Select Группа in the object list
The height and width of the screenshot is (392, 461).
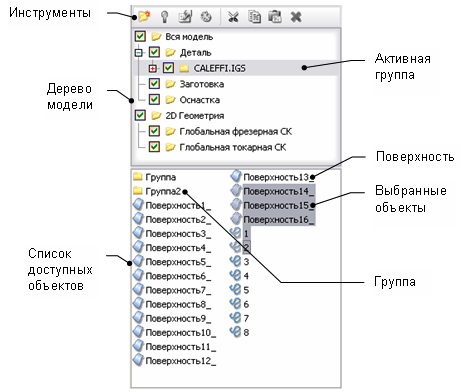point(161,177)
